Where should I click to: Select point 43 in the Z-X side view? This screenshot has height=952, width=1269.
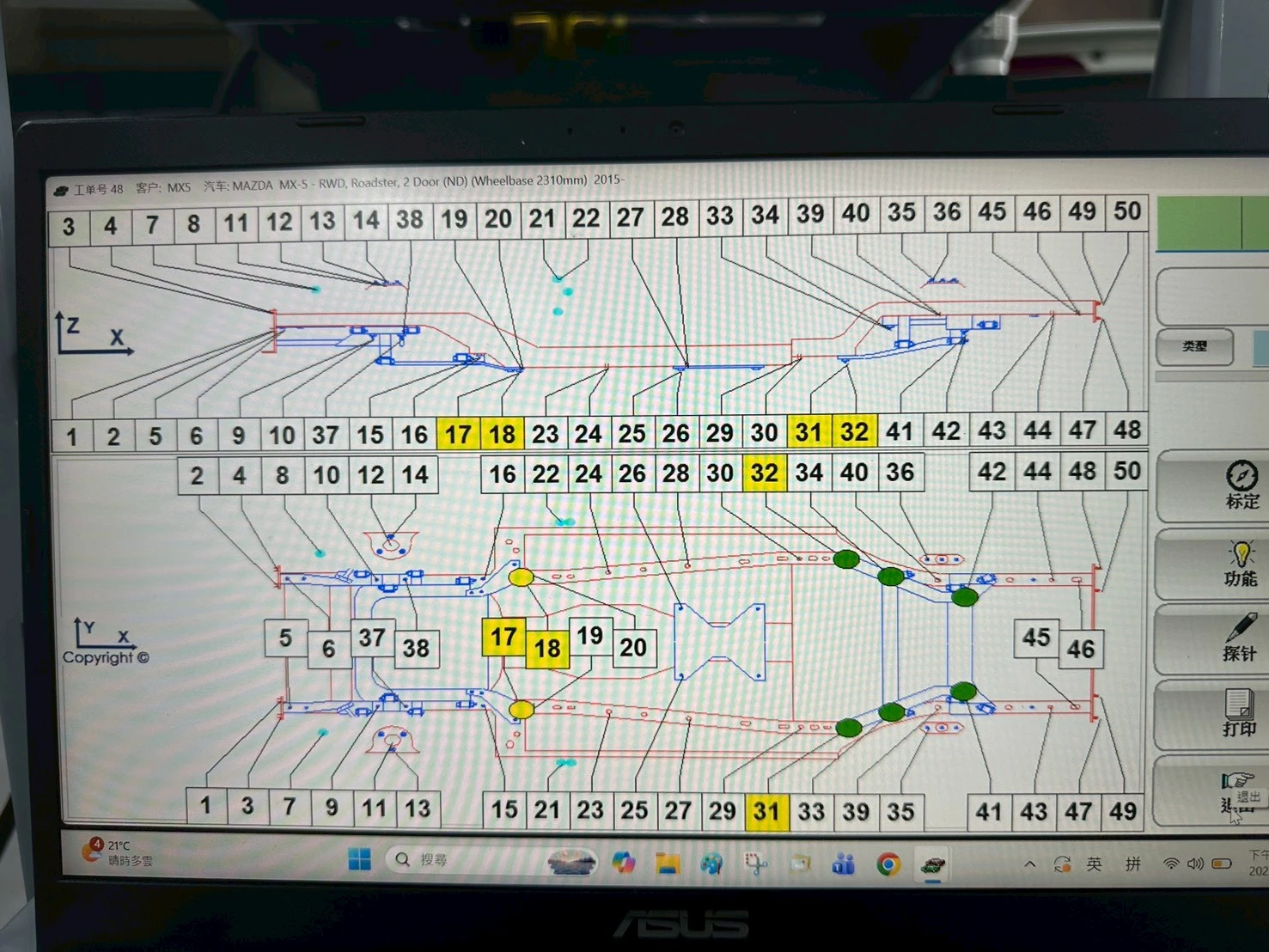[992, 430]
